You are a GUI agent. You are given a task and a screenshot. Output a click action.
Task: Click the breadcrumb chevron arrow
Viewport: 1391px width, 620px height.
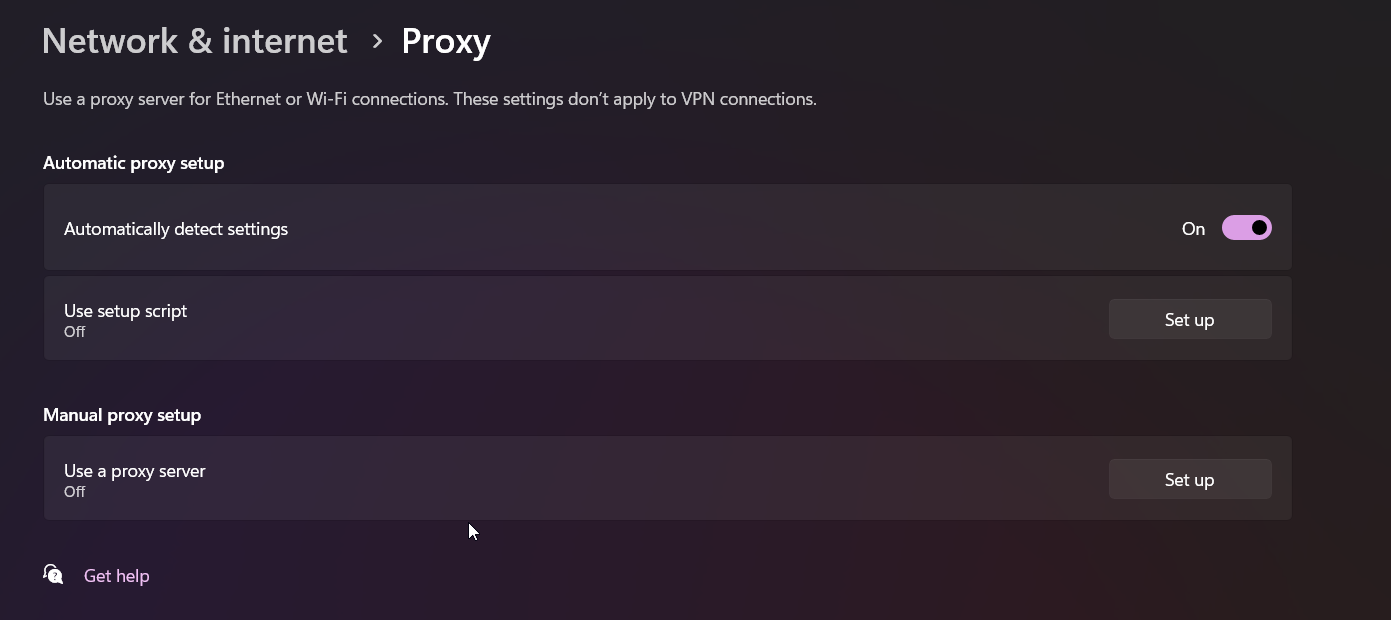coord(377,41)
